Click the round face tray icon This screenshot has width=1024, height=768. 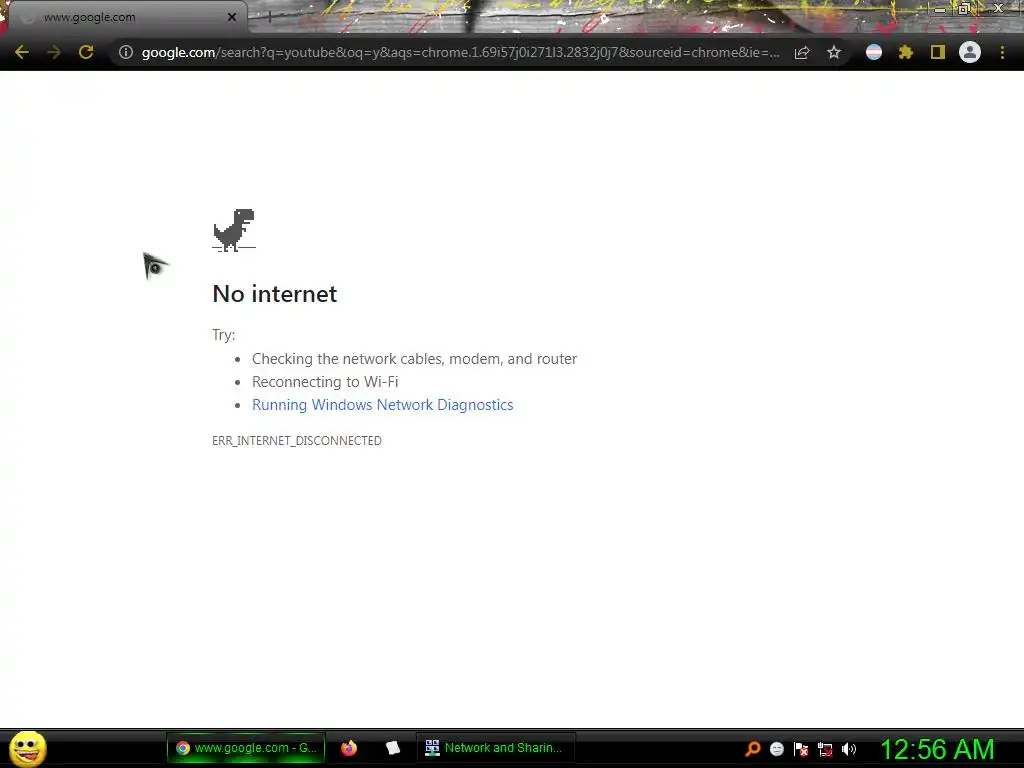point(776,749)
